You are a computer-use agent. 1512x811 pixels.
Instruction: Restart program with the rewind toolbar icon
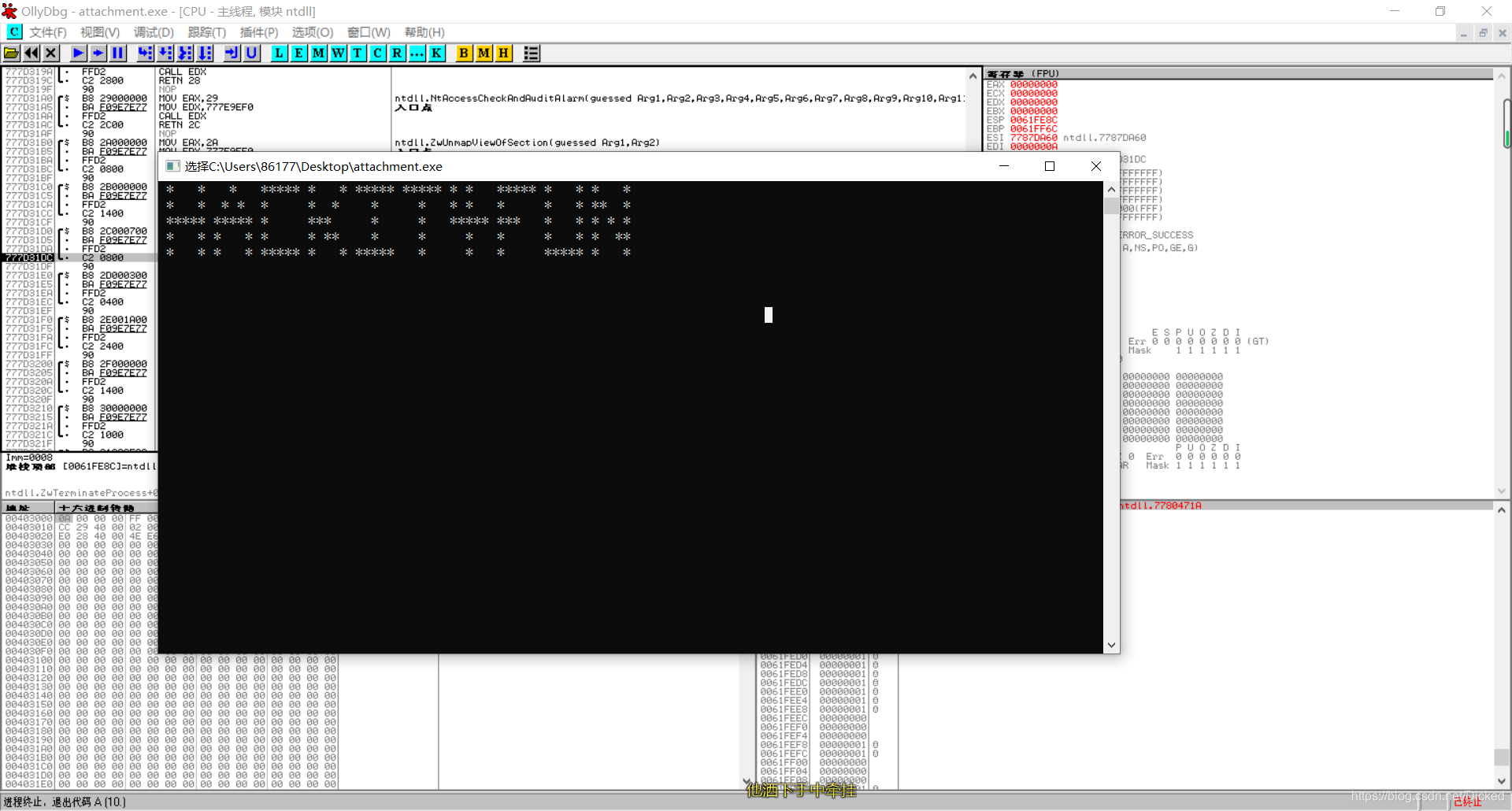31,53
